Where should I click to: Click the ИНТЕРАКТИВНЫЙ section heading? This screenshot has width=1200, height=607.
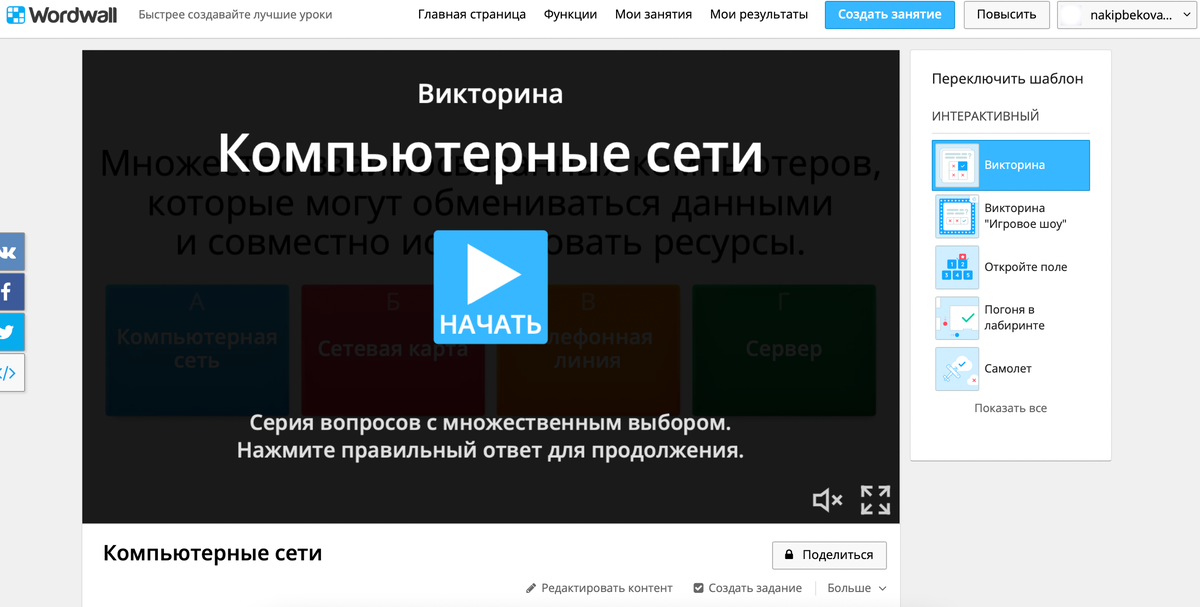(x=985, y=116)
